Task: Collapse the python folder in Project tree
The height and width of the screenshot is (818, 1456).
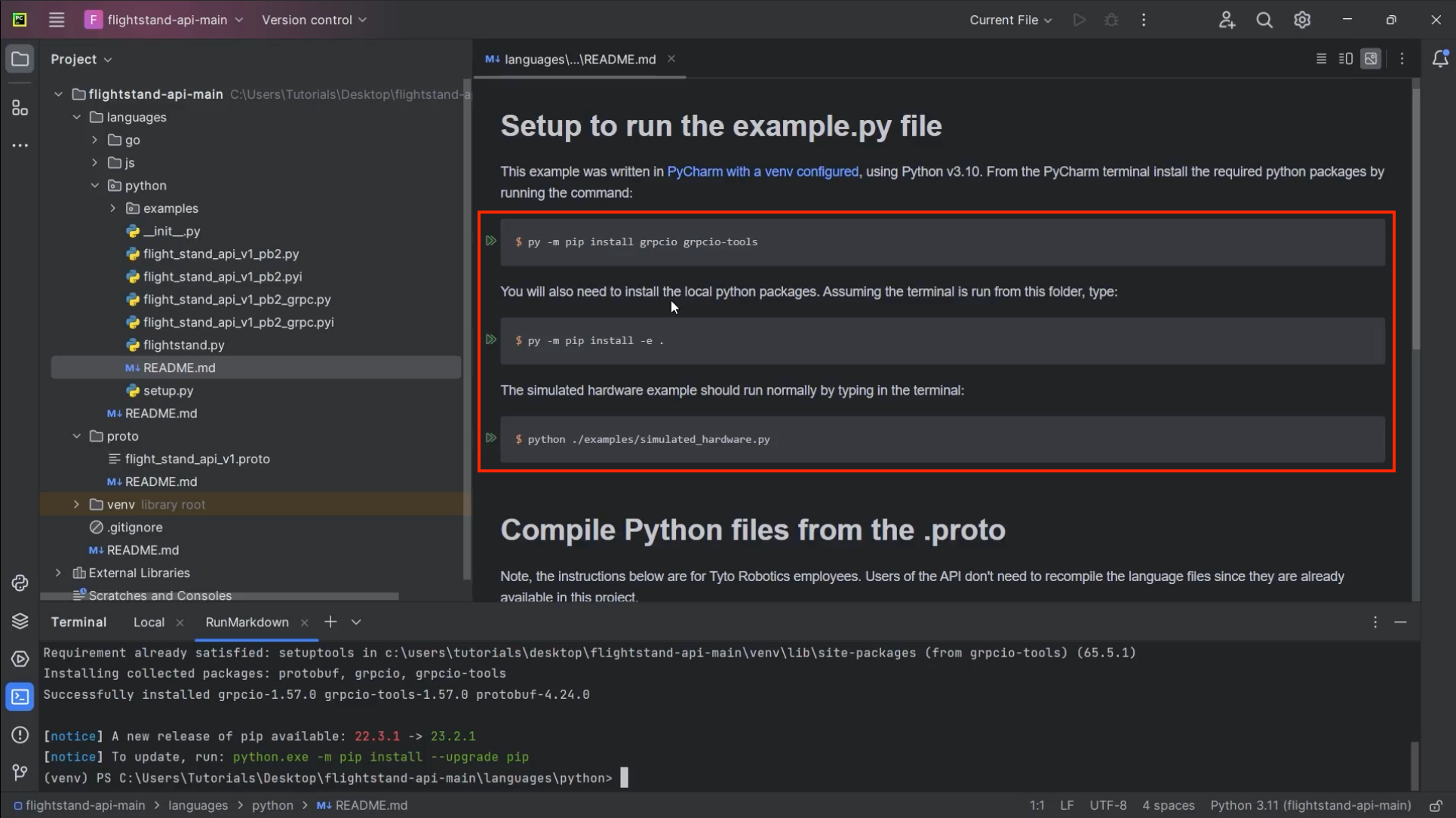Action: [94, 185]
